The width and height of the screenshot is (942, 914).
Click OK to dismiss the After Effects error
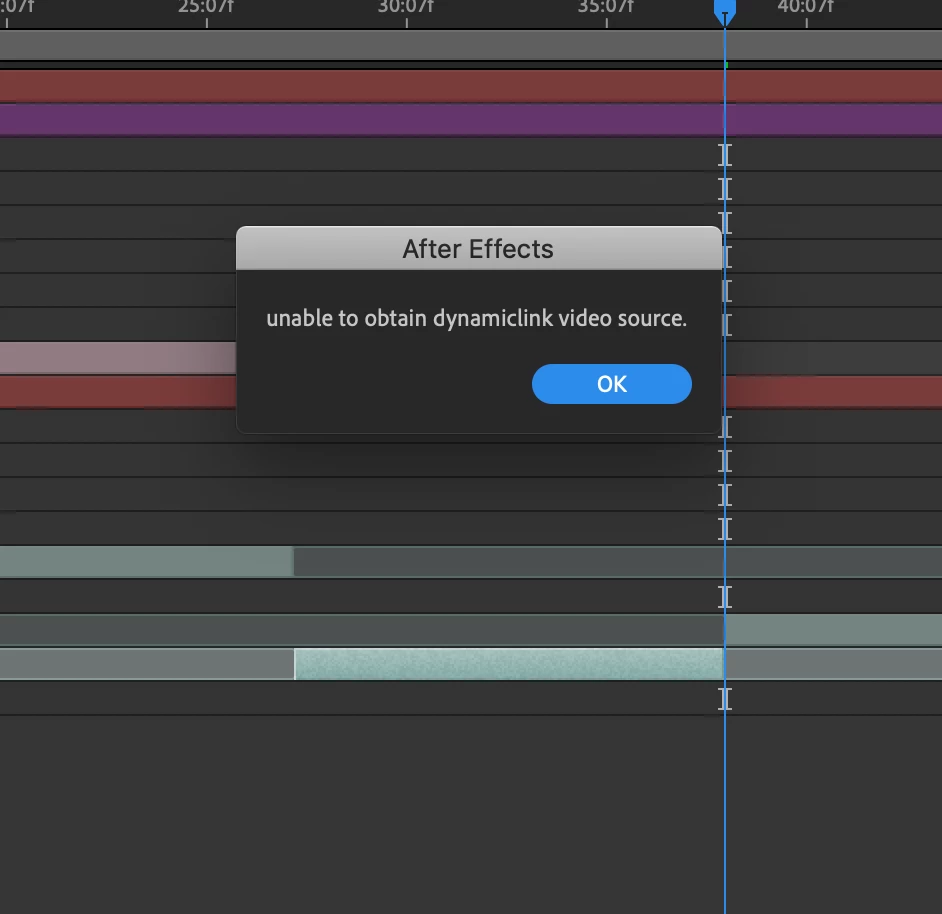(x=612, y=384)
